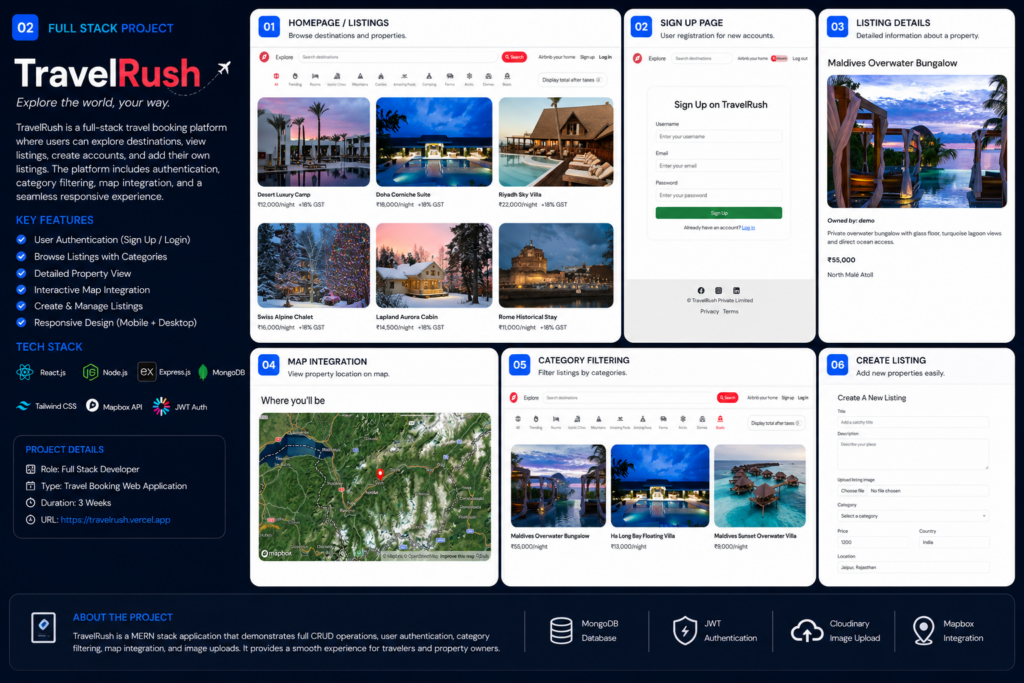Focus the Search destinations field in Homepage panel
This screenshot has width=1024, height=683.
(398, 57)
